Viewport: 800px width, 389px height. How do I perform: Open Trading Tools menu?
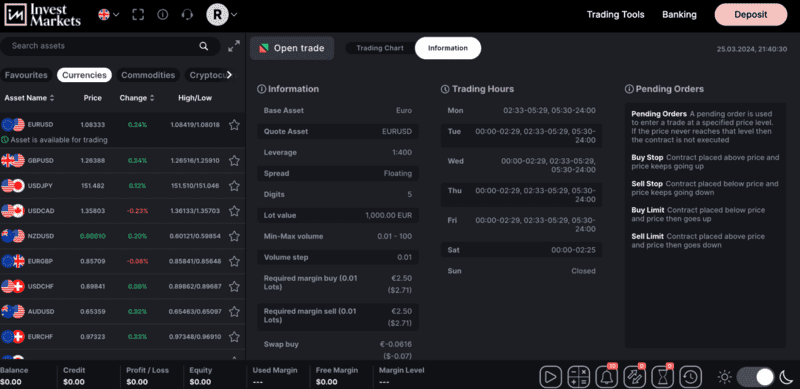(x=615, y=14)
